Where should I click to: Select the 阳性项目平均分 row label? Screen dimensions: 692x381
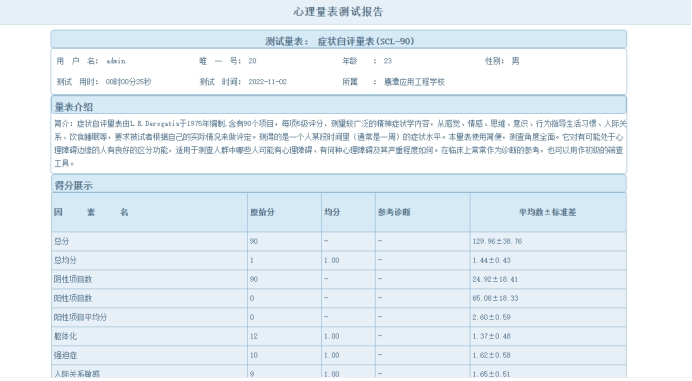click(x=80, y=317)
